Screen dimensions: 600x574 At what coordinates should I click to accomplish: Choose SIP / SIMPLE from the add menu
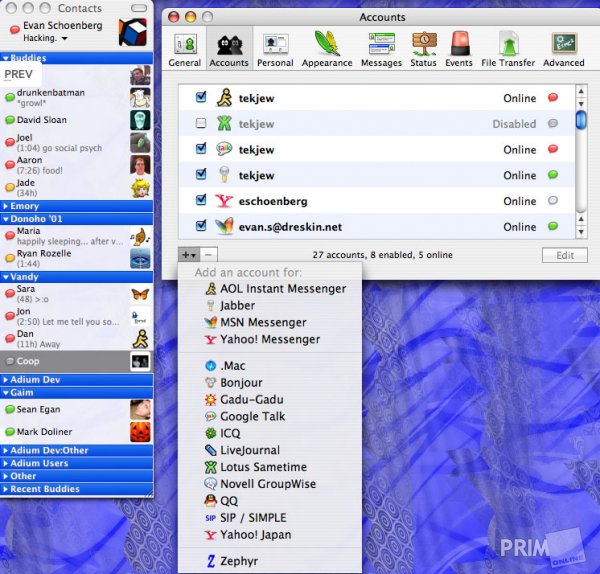[270, 518]
